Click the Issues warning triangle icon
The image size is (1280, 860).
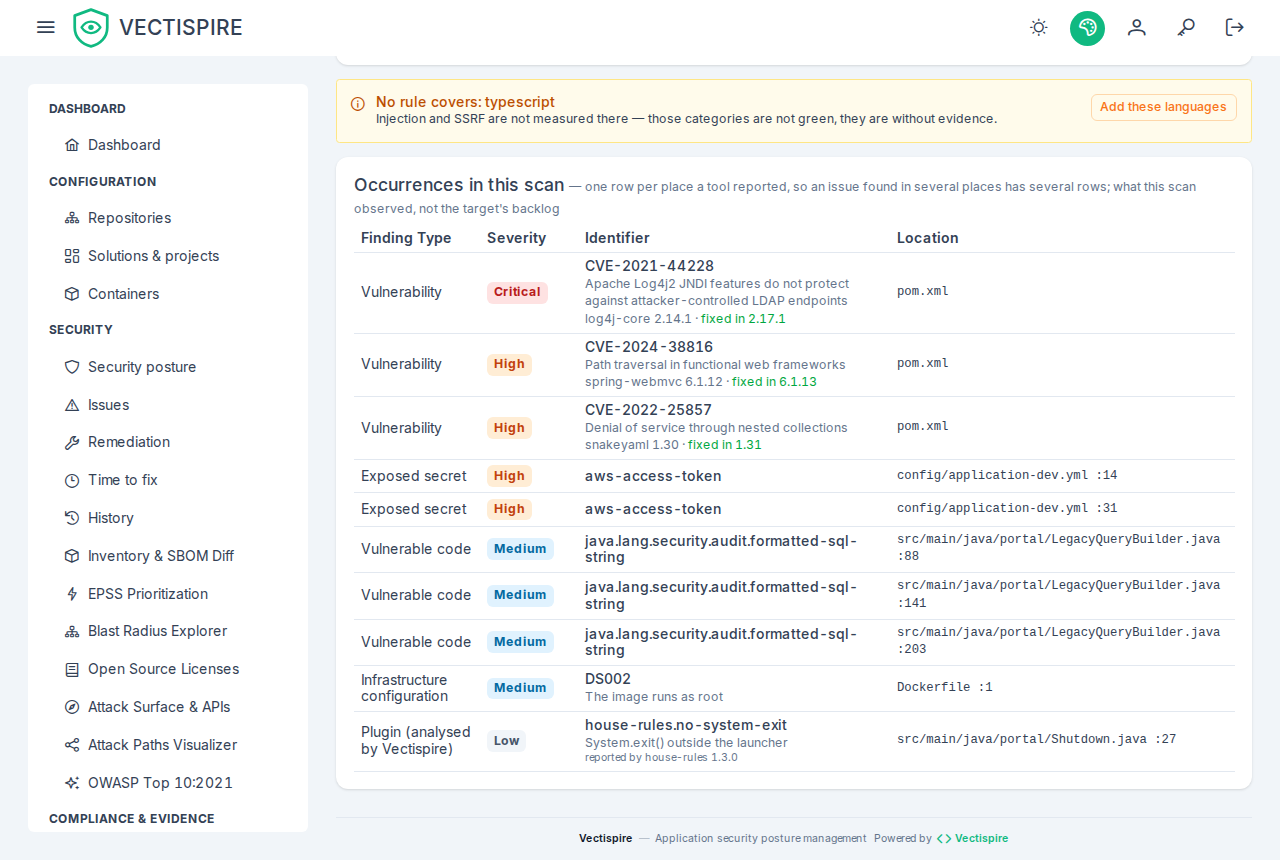tap(72, 405)
